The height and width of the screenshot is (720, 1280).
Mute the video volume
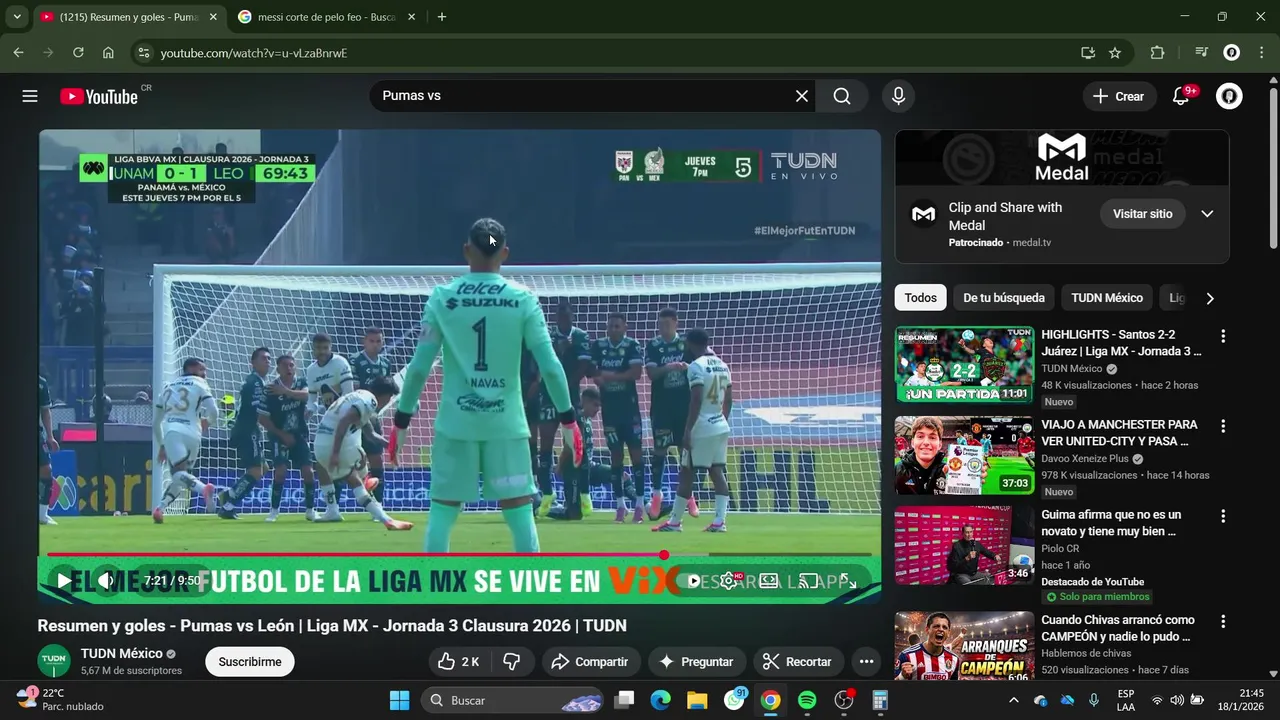(x=106, y=580)
